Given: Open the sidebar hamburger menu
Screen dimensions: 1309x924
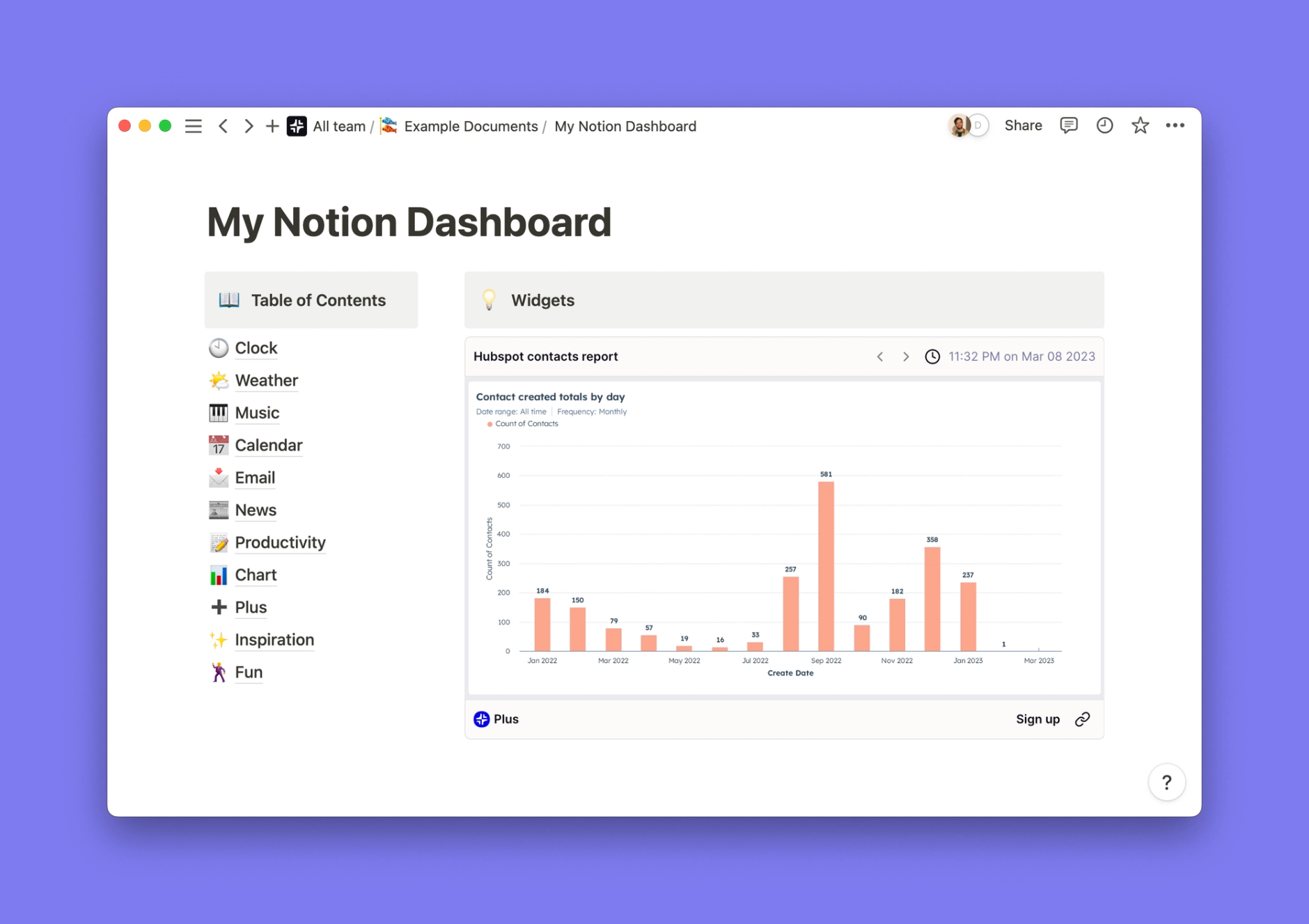Looking at the screenshot, I should pos(194,126).
